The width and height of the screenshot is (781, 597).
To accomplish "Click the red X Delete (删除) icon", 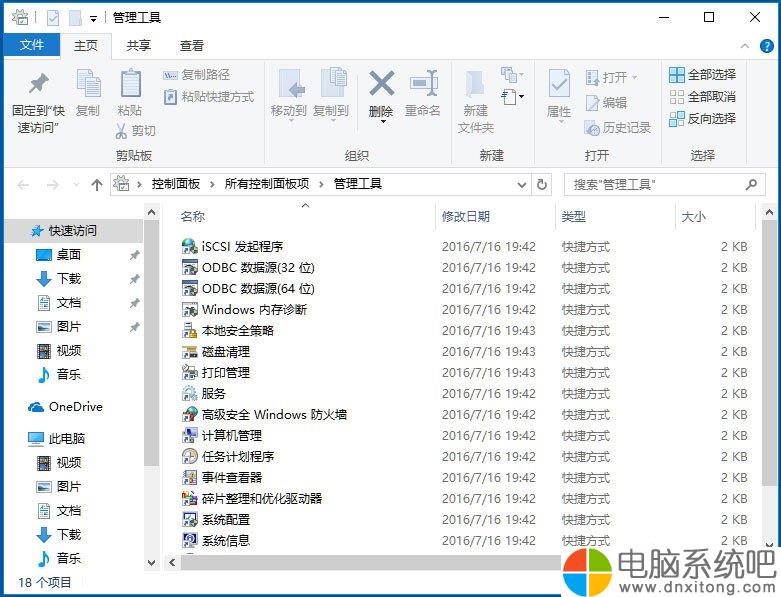I will (x=382, y=83).
